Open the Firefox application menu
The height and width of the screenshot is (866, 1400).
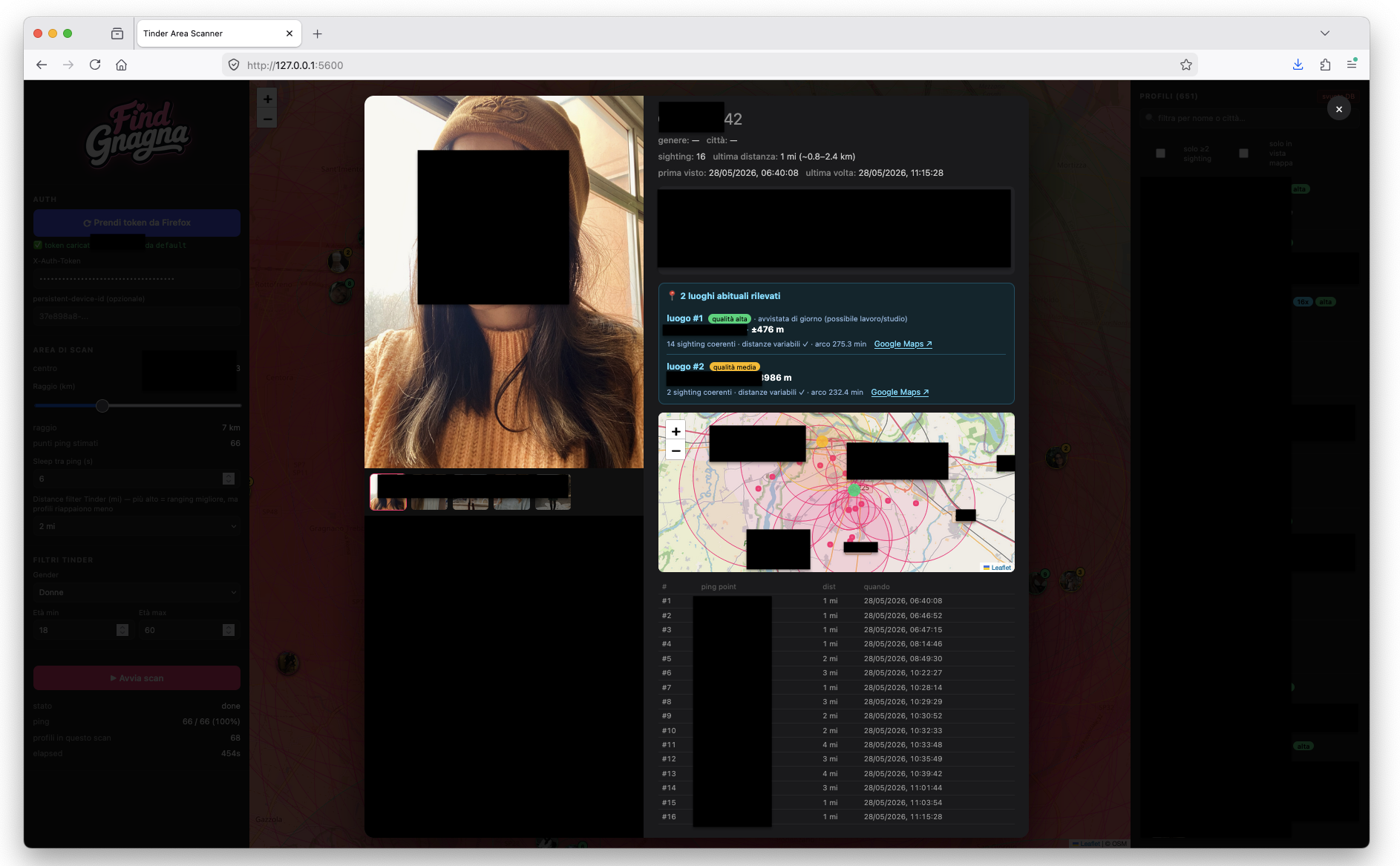(1352, 65)
